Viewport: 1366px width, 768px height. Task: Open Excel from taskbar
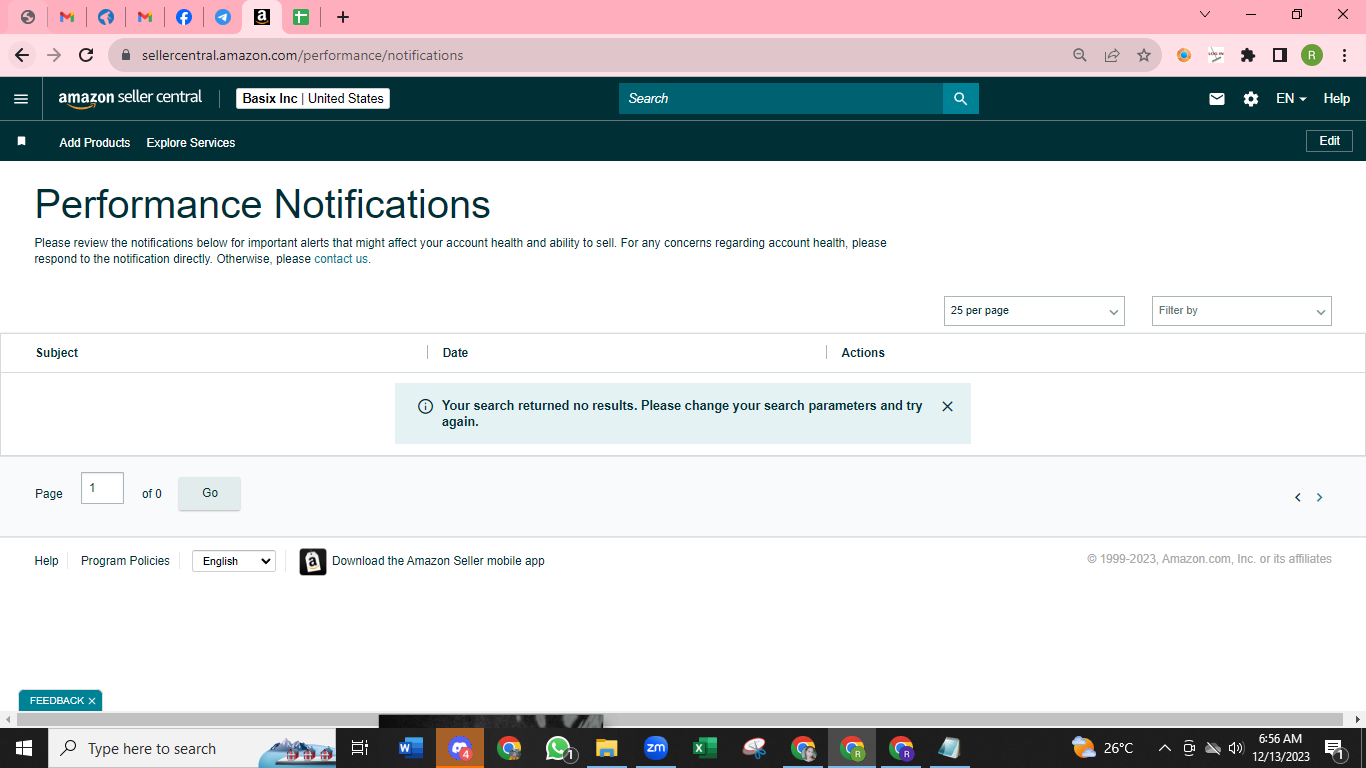point(705,748)
